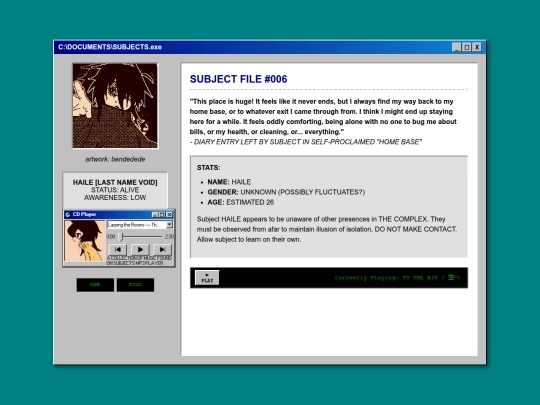This screenshot has height=405, width=540.
Task: Maximize the SUBJECTS.exe window
Action: click(x=467, y=47)
